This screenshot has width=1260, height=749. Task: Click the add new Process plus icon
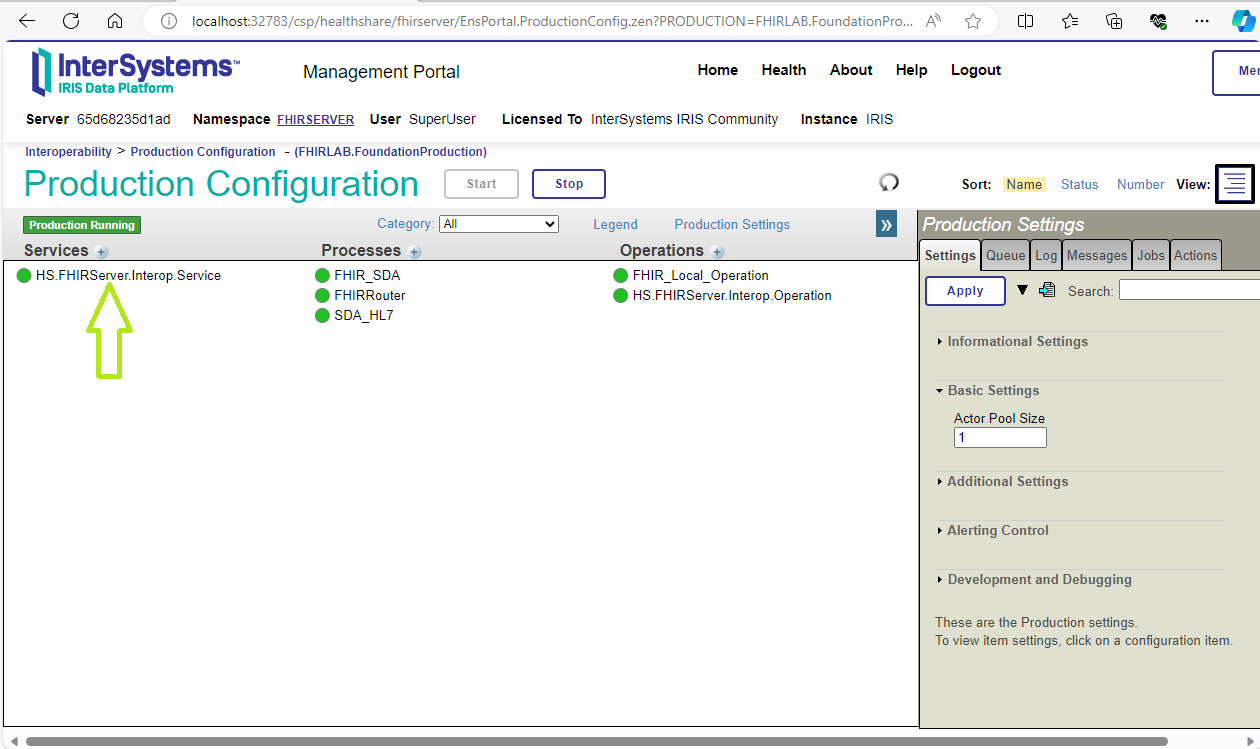[415, 252]
